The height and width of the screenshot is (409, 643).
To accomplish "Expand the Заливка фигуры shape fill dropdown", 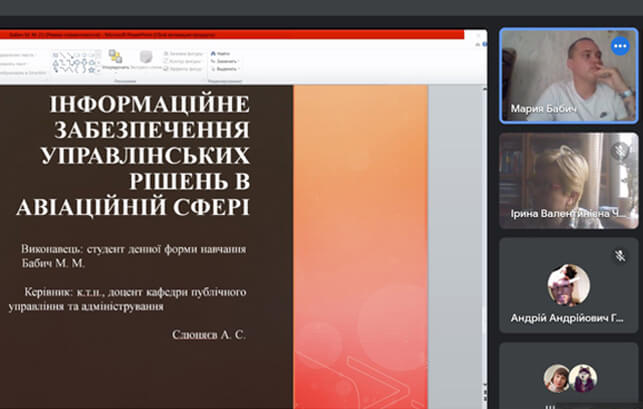I will (x=183, y=52).
